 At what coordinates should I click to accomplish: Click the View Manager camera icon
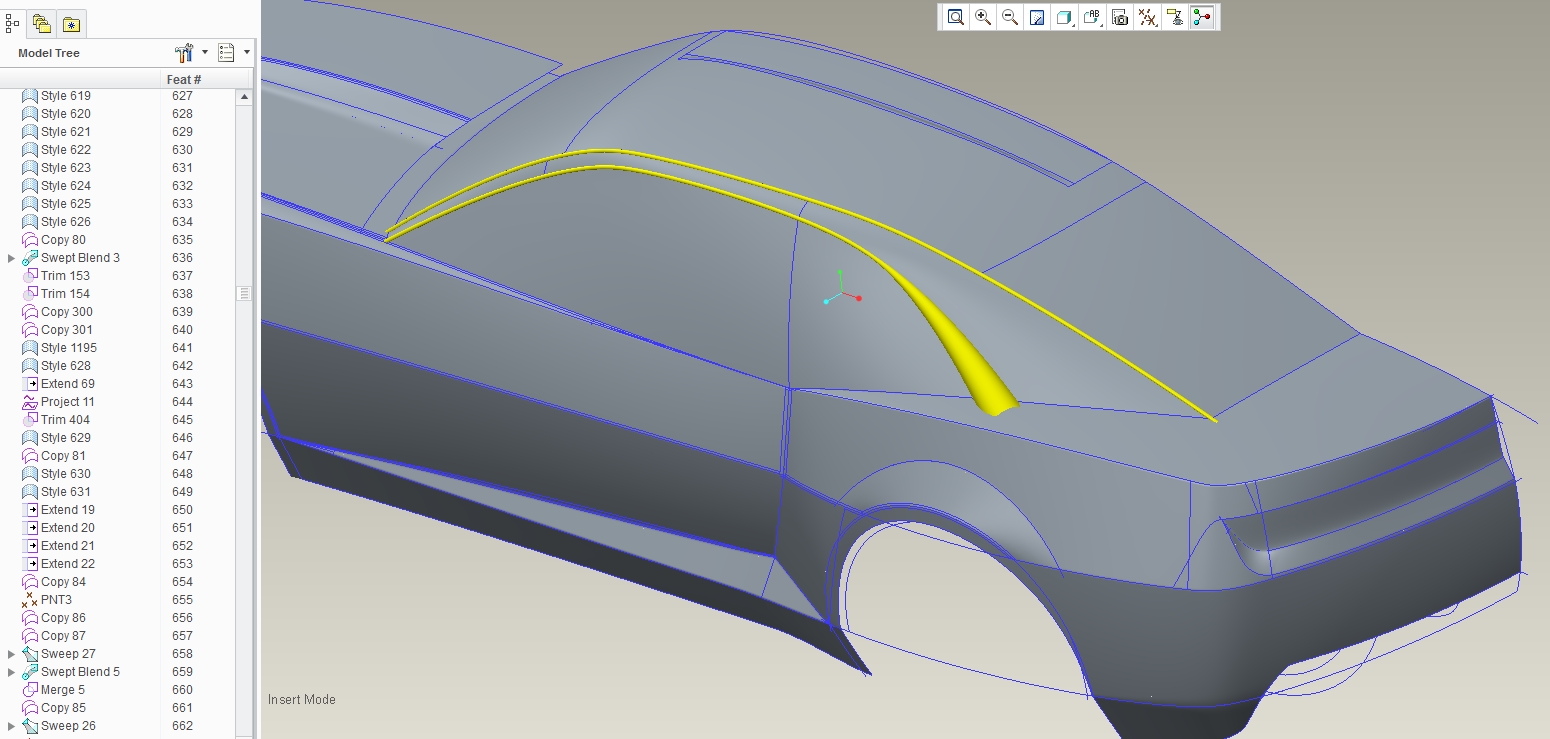pyautogui.click(x=1120, y=17)
